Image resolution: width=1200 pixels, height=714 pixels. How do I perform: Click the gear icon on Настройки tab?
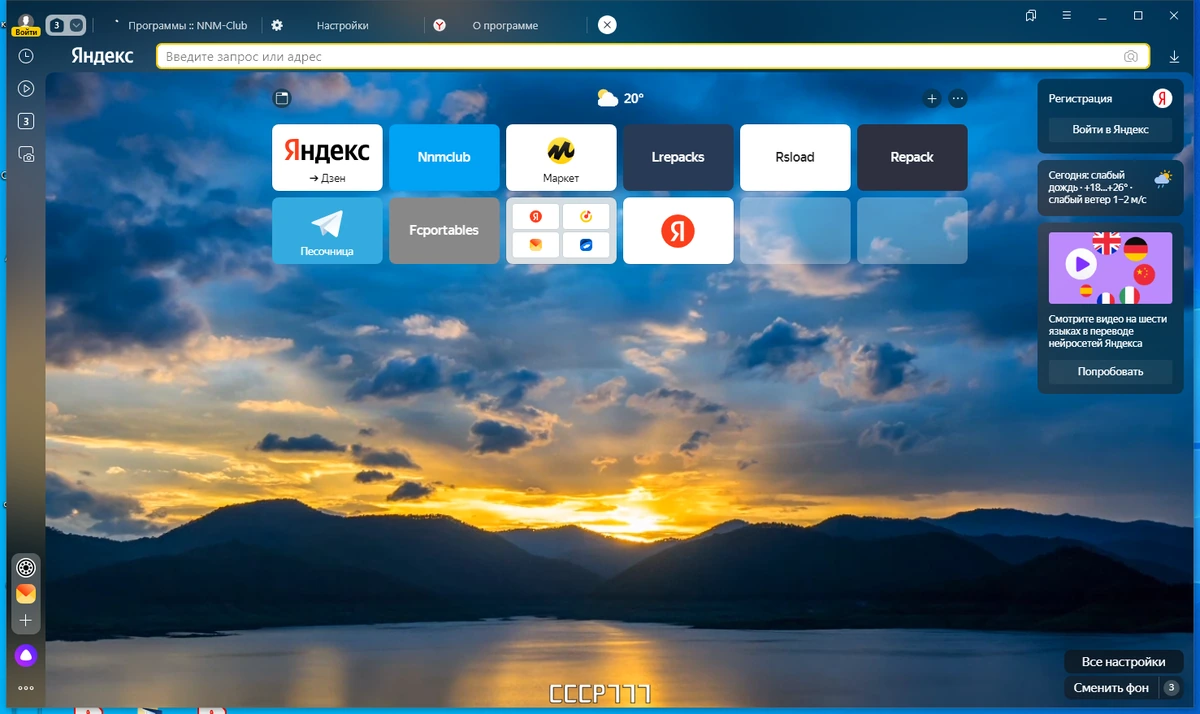click(x=277, y=25)
